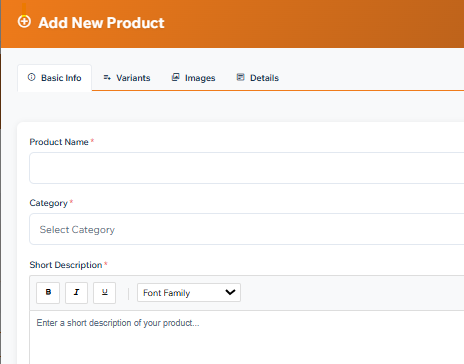Click the Details tab list icon

(240, 77)
